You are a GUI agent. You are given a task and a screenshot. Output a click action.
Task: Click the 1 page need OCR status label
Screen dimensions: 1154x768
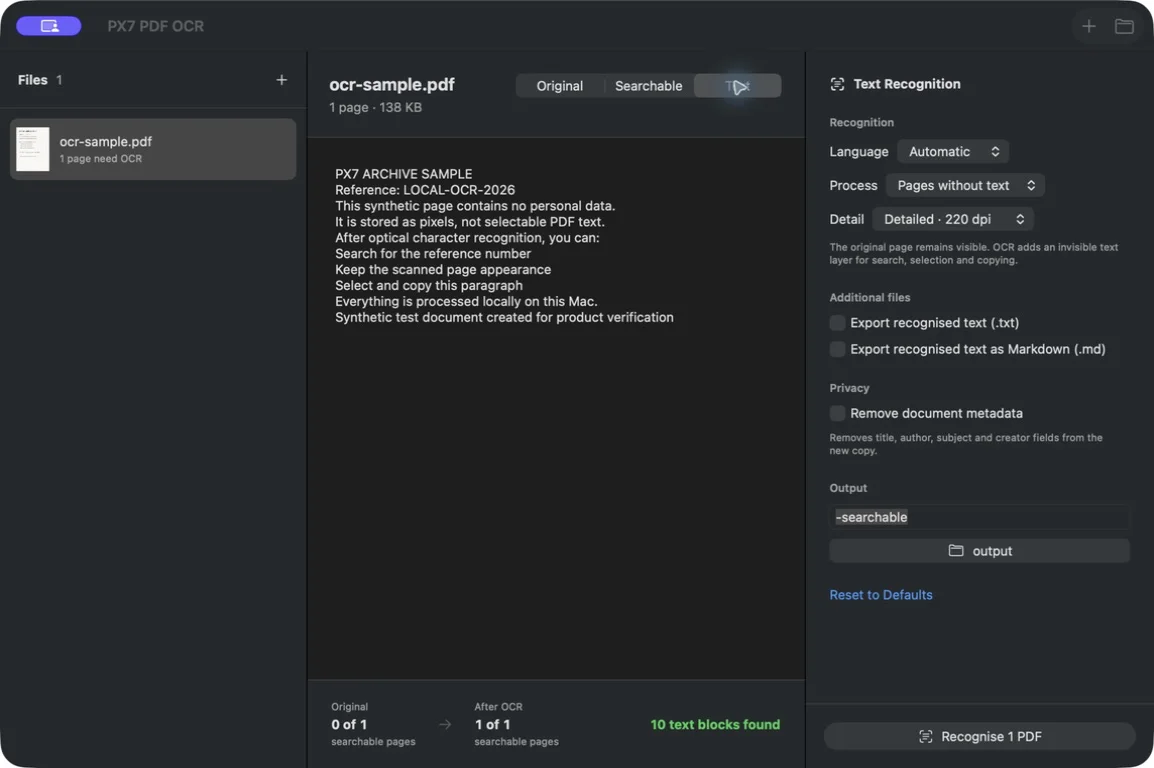click(101, 159)
